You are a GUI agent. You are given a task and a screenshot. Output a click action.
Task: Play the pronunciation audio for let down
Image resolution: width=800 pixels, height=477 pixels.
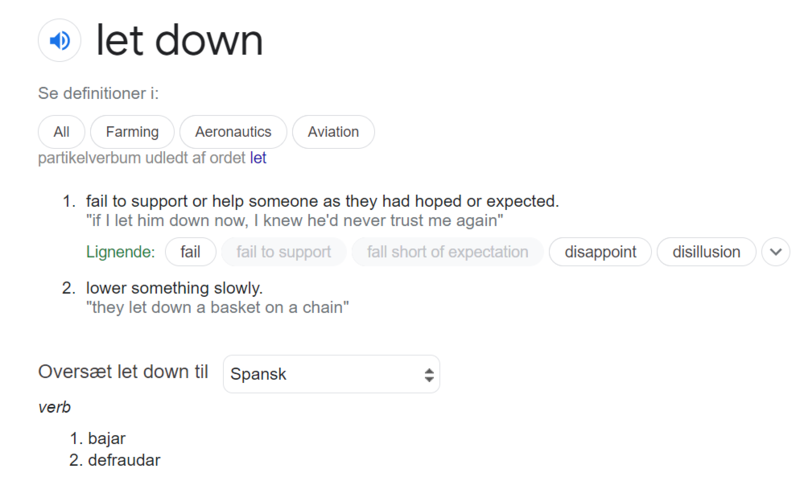[59, 41]
